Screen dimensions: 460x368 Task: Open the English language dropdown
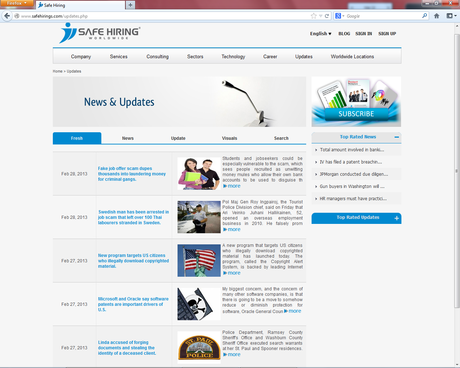[320, 34]
